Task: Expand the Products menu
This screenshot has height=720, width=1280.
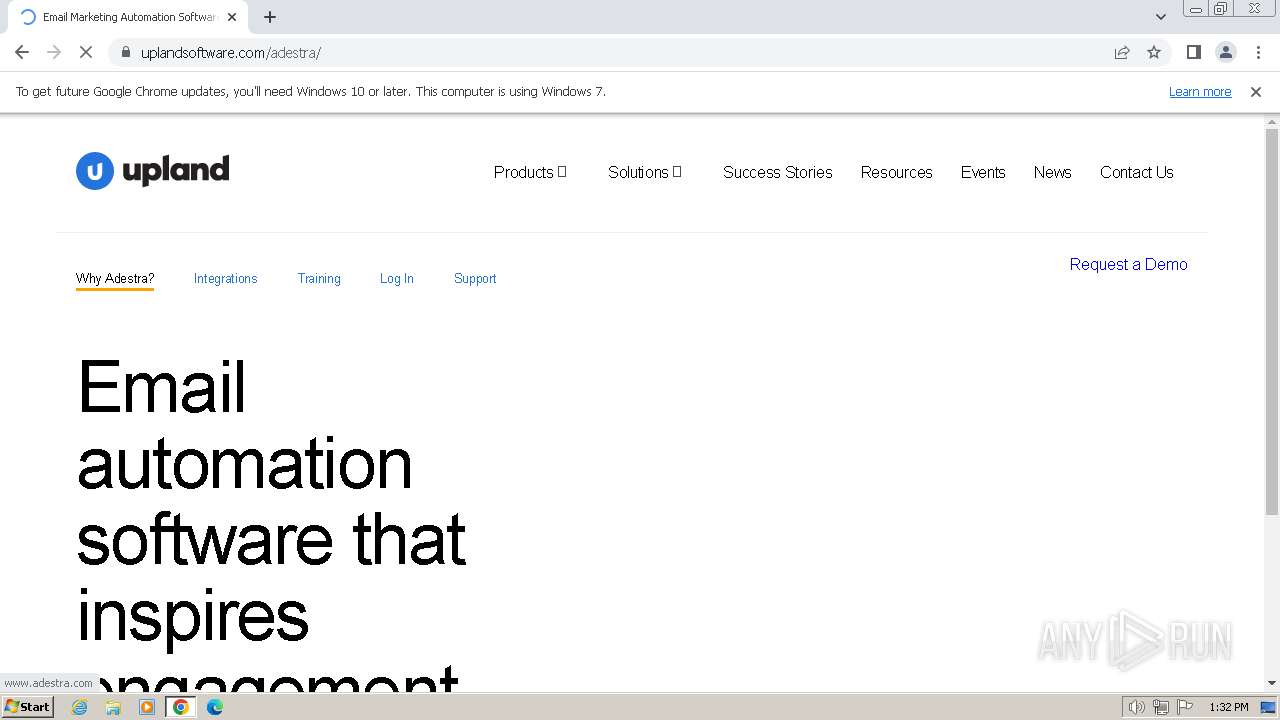Action: [x=530, y=172]
